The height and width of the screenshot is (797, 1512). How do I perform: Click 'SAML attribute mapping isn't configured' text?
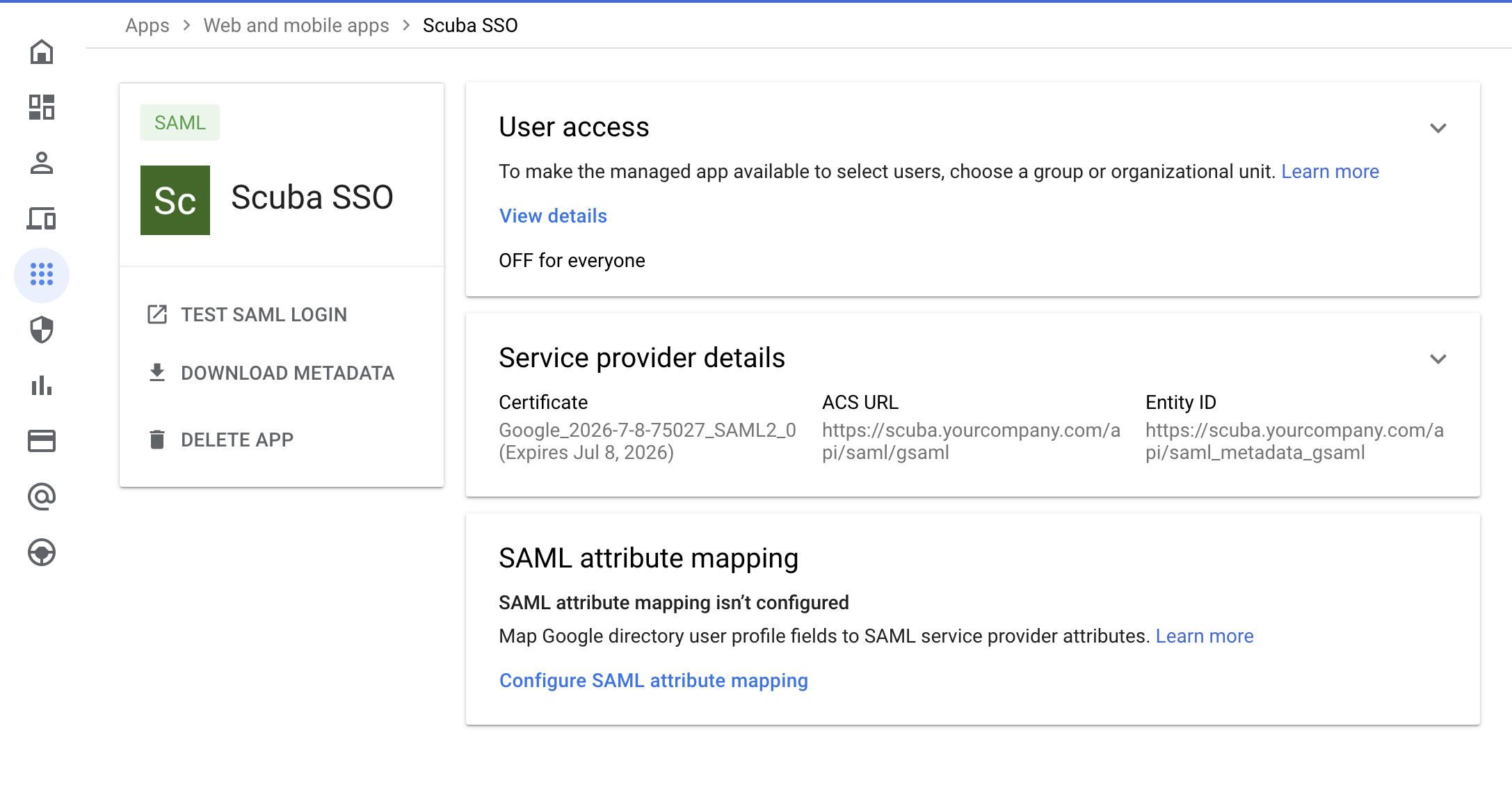674,602
